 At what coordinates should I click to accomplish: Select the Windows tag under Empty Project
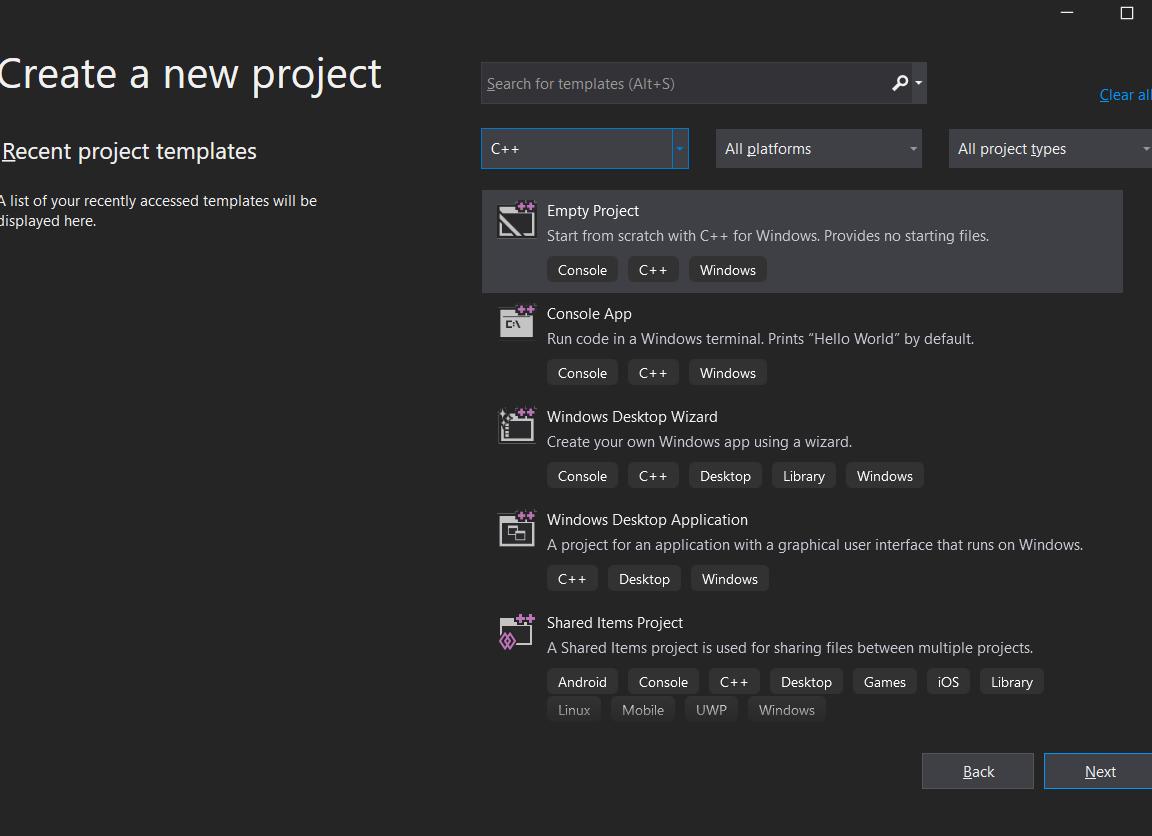pyautogui.click(x=727, y=269)
